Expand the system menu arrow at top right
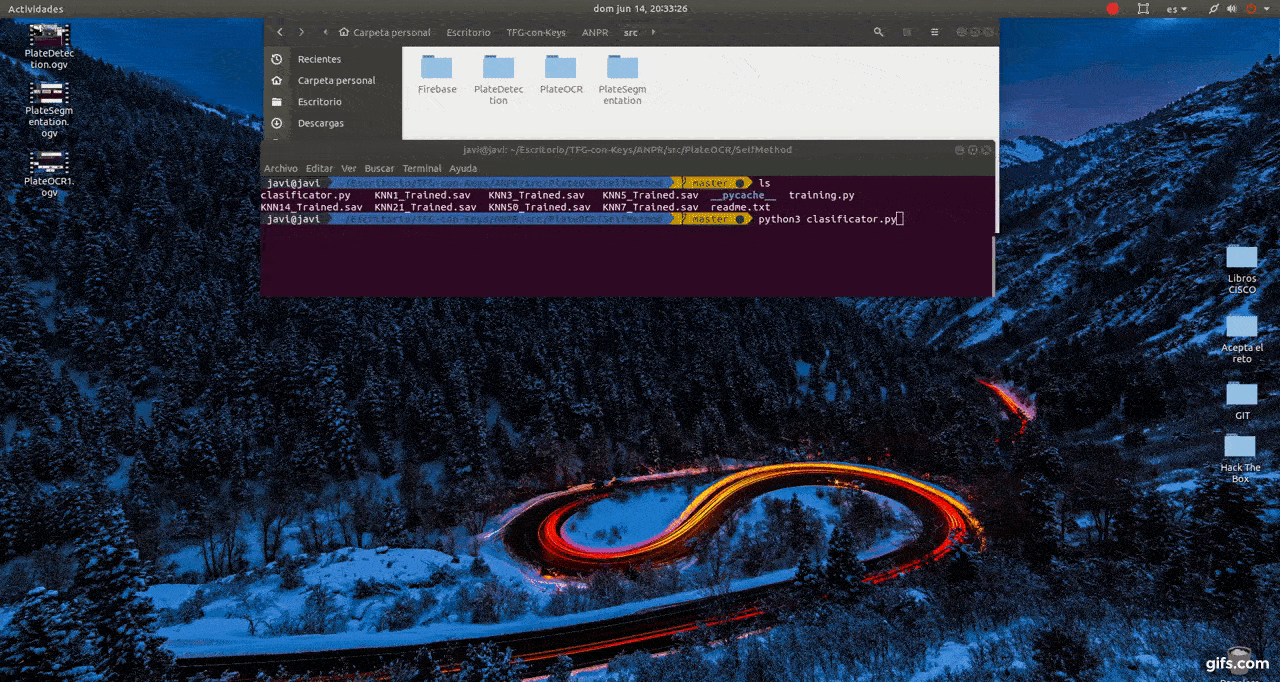This screenshot has width=1280, height=682. click(1266, 9)
